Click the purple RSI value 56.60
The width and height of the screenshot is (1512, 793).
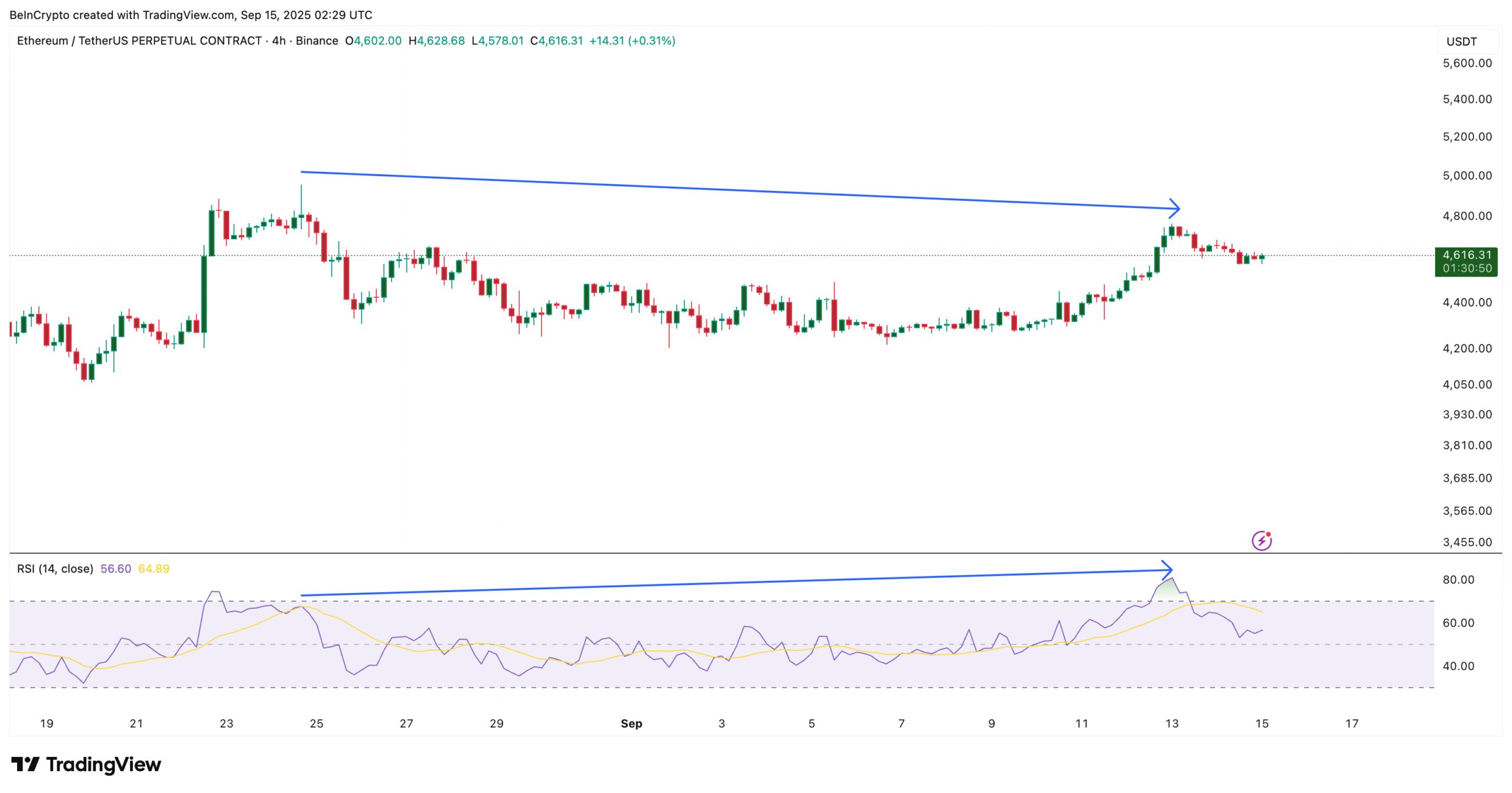click(x=116, y=568)
